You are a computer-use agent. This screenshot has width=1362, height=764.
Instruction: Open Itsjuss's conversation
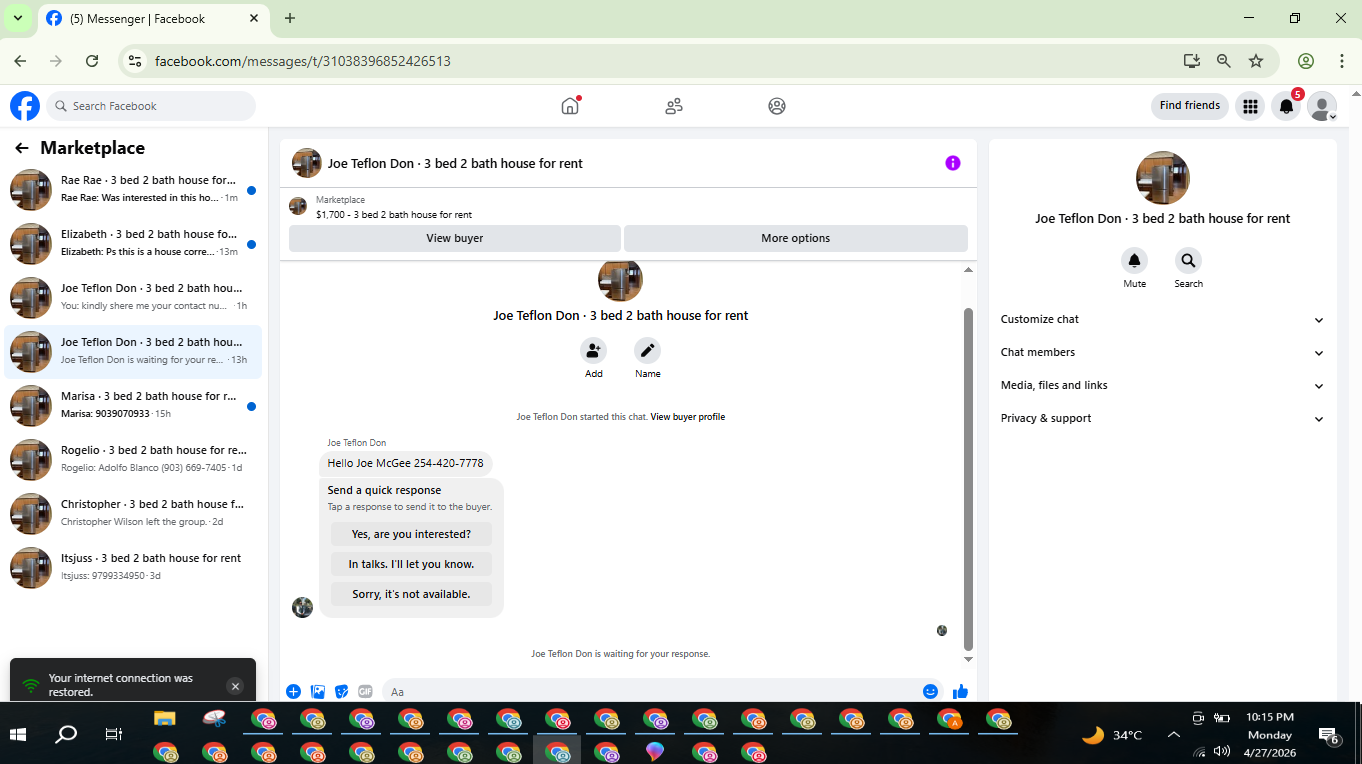pos(133,567)
